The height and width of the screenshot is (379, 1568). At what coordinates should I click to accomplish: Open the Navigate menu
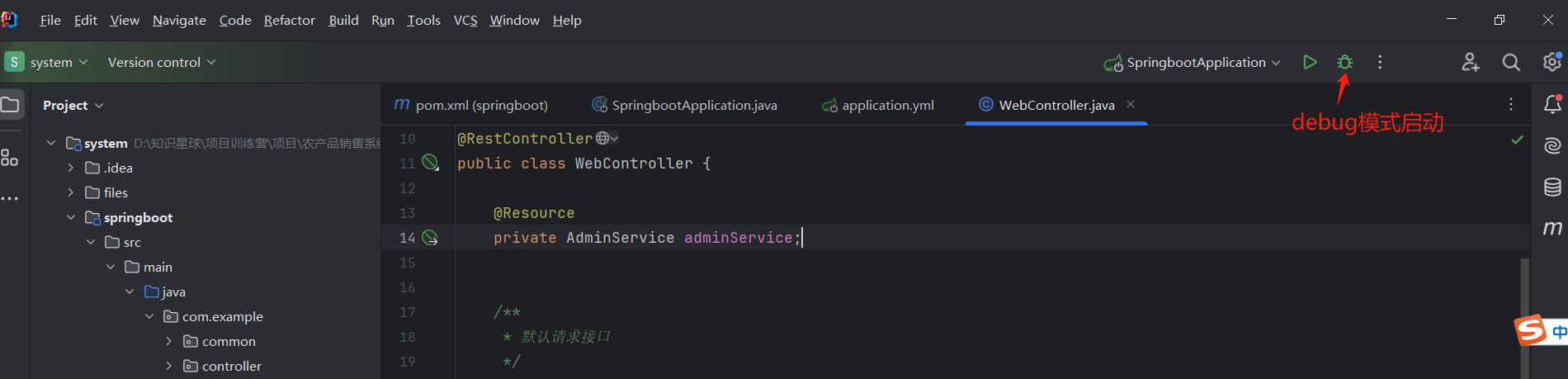[x=179, y=20]
